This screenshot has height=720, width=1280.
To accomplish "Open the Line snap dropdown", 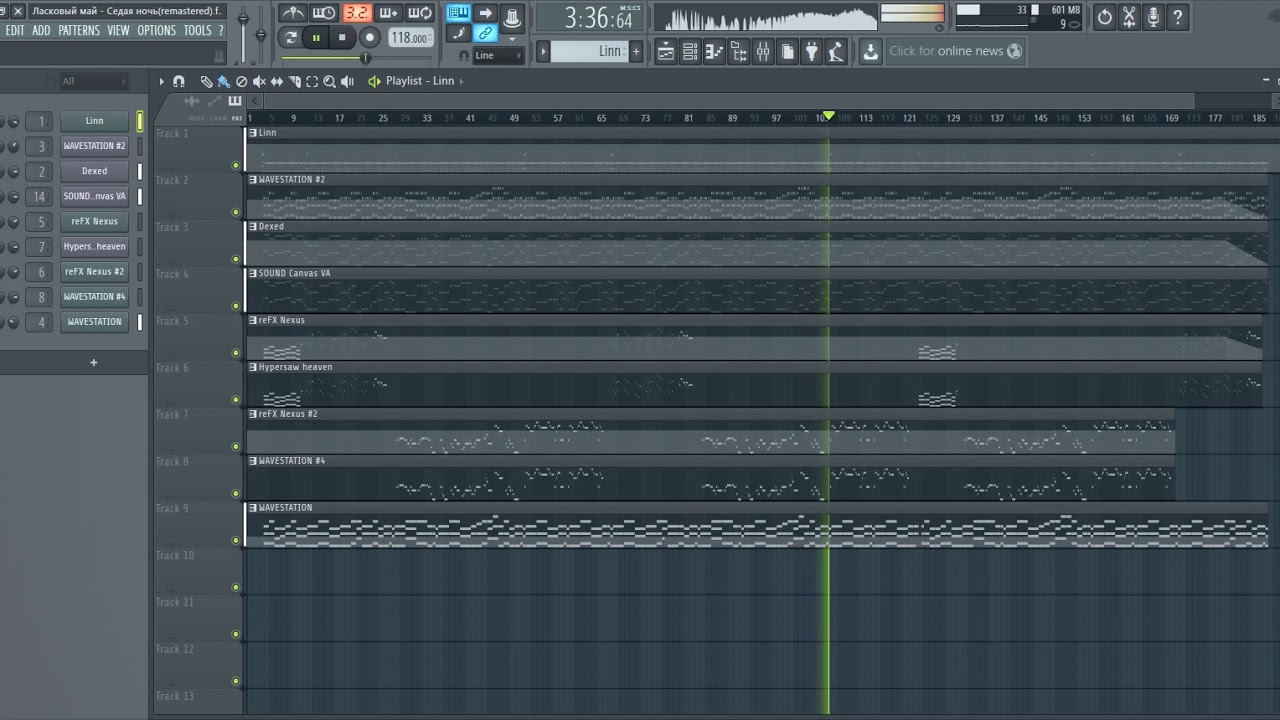I will click(498, 56).
